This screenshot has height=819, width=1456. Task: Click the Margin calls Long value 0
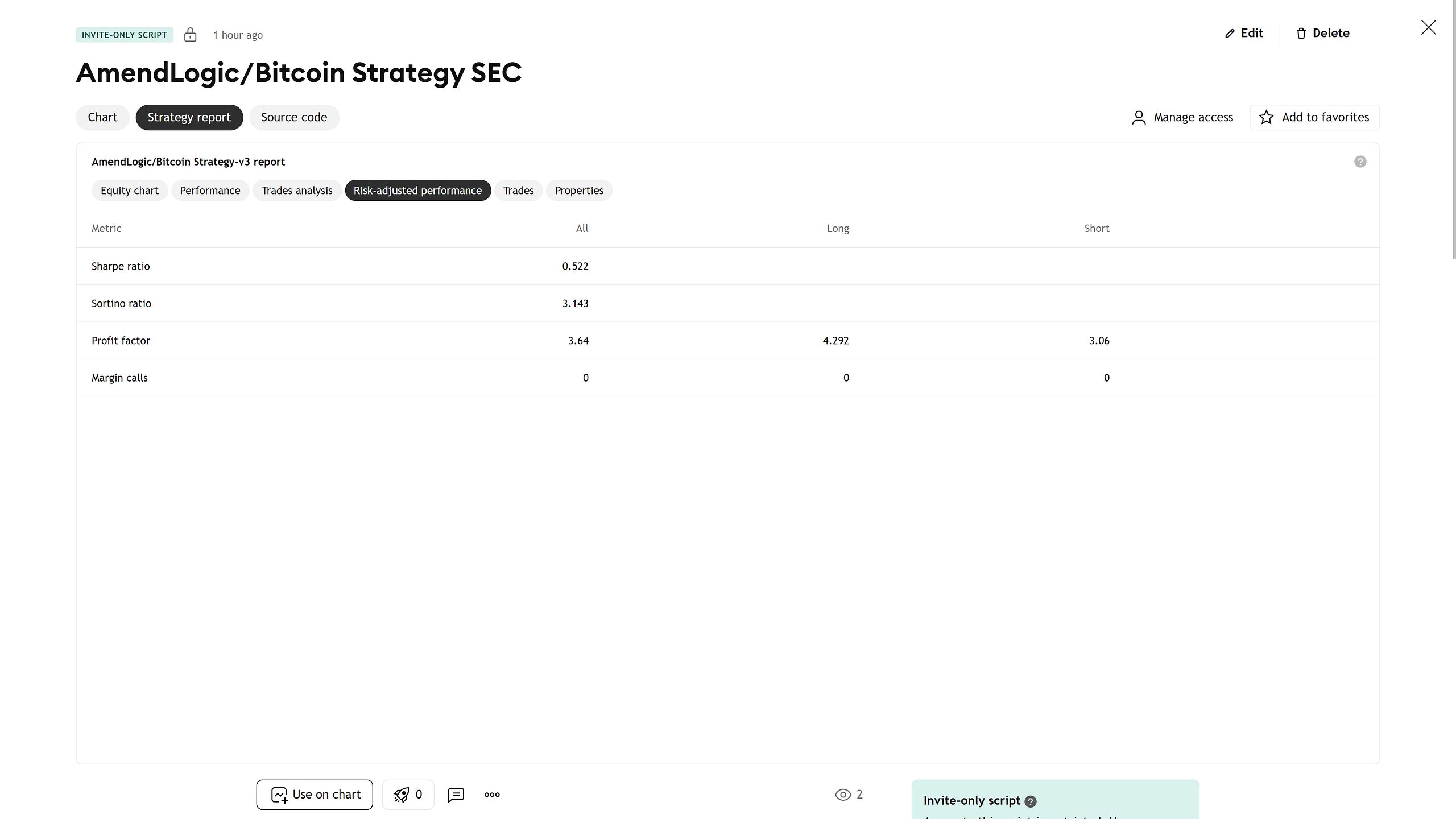click(x=846, y=378)
